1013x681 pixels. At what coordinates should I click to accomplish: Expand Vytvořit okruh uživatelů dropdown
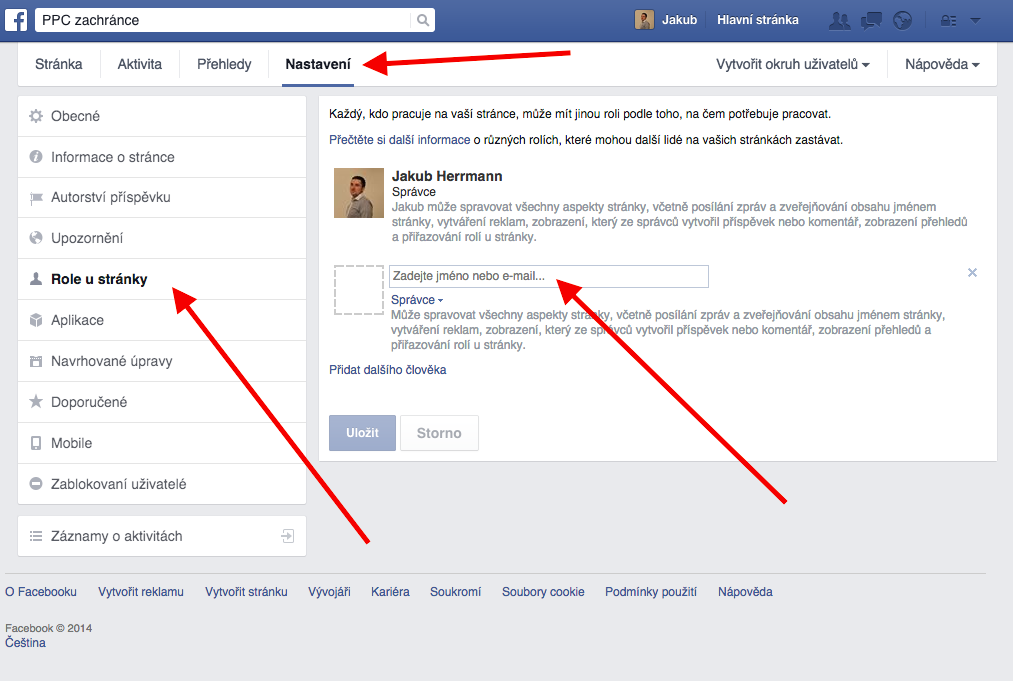[x=793, y=64]
